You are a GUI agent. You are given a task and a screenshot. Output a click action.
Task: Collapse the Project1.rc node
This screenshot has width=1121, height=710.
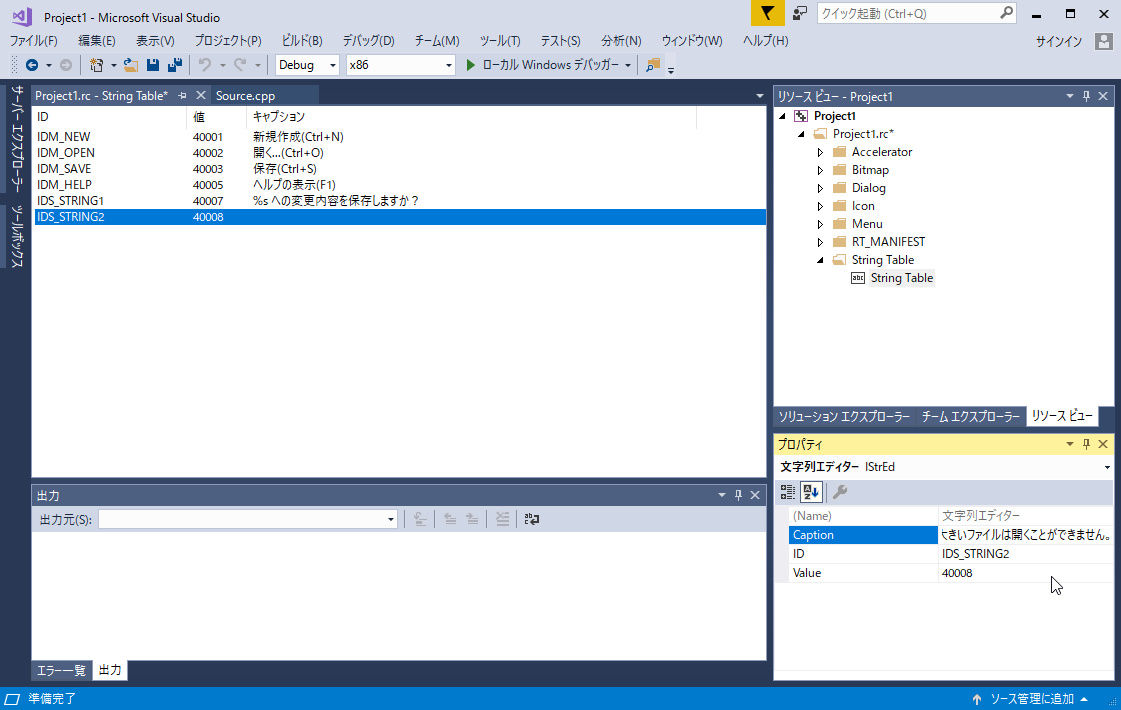801,134
